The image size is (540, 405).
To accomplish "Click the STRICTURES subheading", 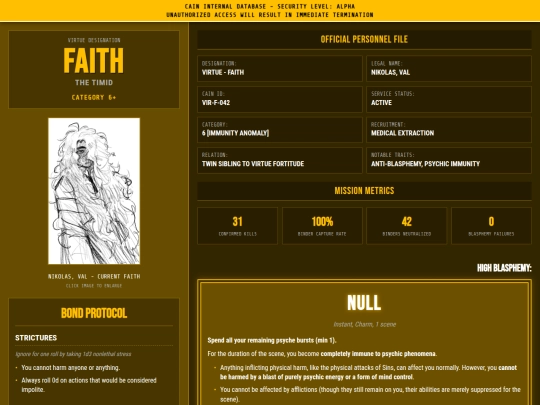I will coord(36,338).
